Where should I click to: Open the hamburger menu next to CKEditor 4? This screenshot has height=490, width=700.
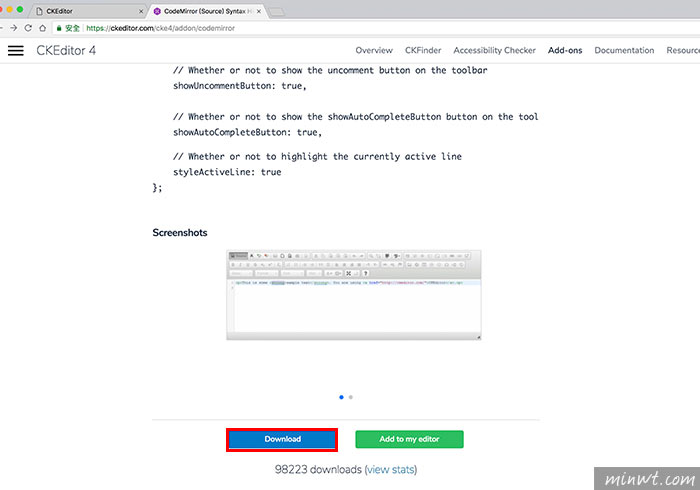click(16, 50)
